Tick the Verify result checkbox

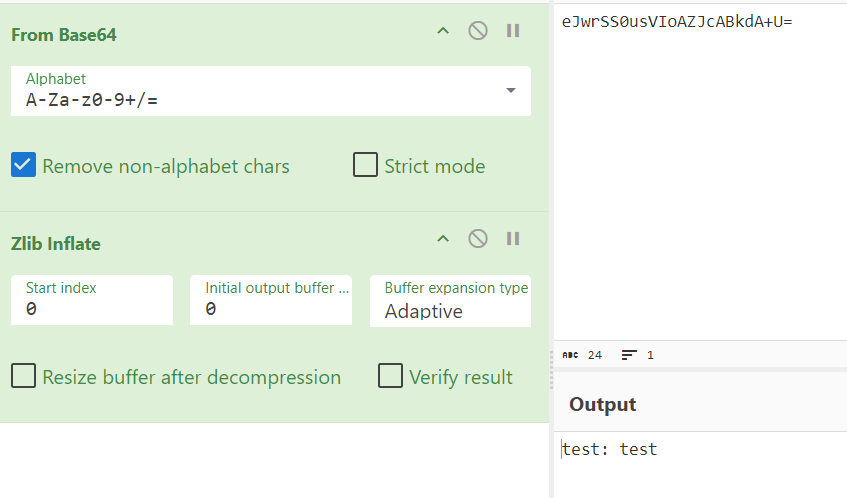(390, 375)
